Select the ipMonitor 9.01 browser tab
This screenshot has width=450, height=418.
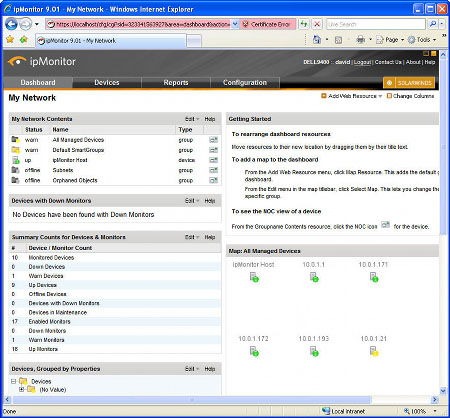(x=111, y=41)
